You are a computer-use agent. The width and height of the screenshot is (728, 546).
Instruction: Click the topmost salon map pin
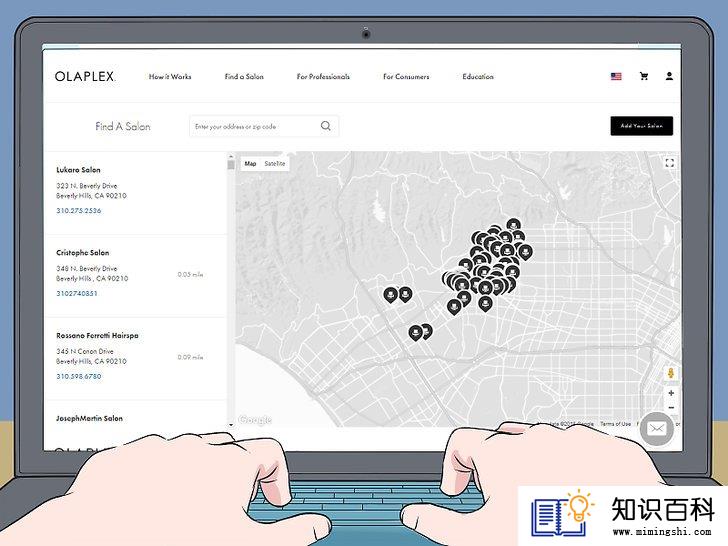click(513, 225)
